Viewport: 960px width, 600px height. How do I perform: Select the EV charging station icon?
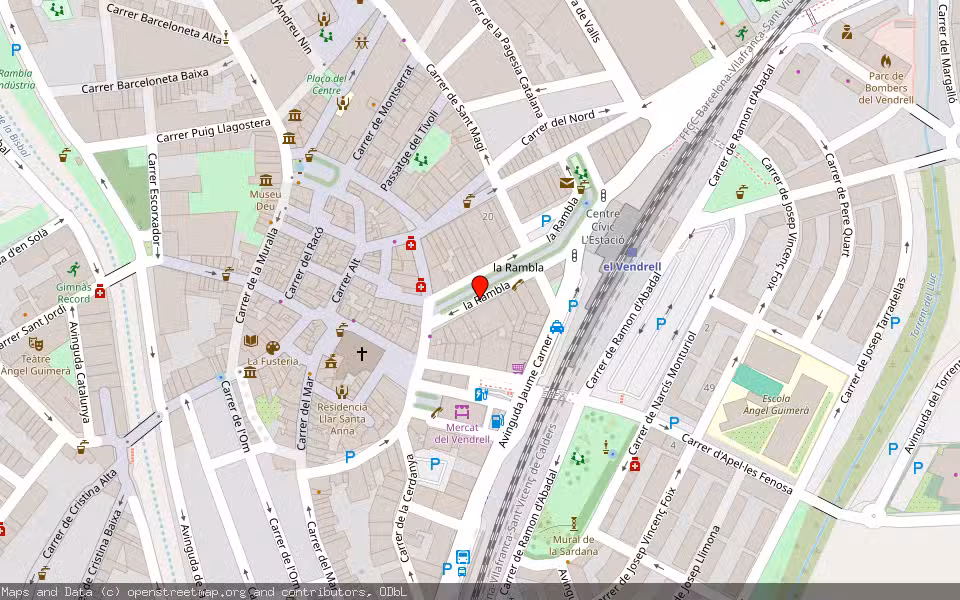(481, 394)
